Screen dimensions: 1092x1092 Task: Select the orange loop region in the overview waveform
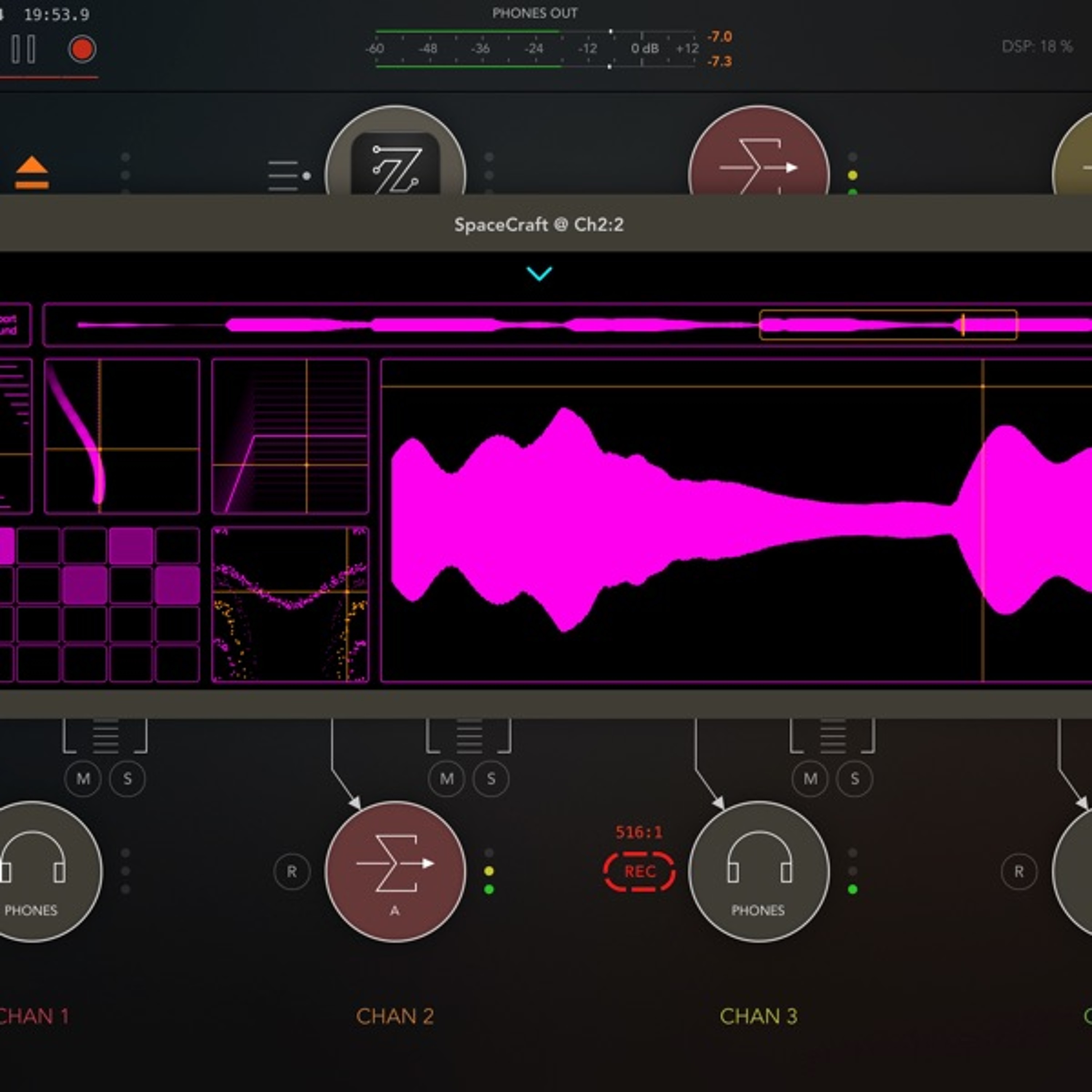coord(888,324)
